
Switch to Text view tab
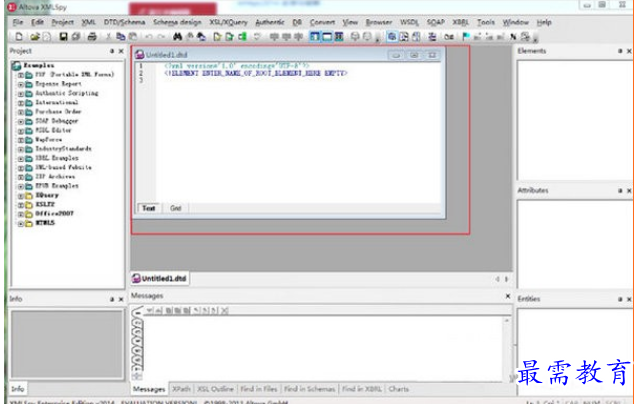(148, 208)
